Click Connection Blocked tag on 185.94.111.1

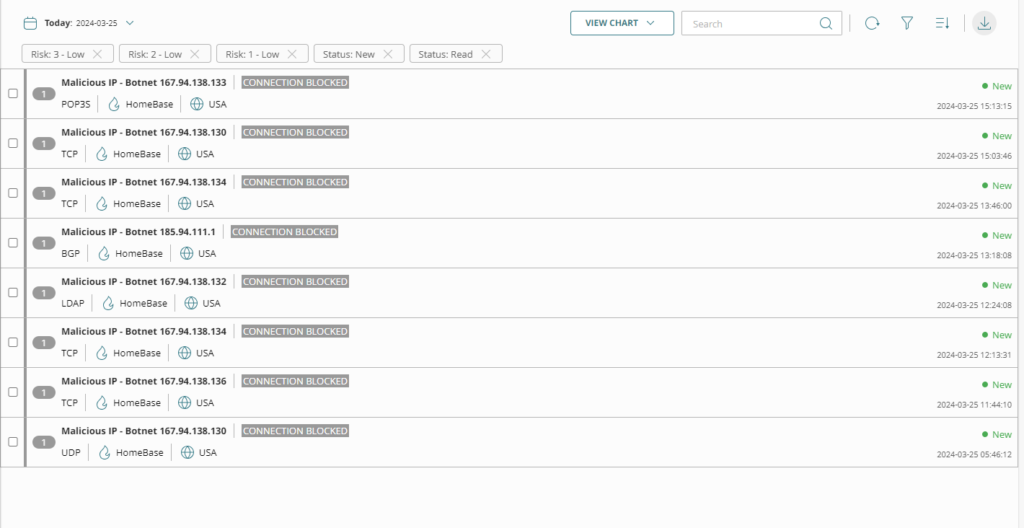click(284, 232)
